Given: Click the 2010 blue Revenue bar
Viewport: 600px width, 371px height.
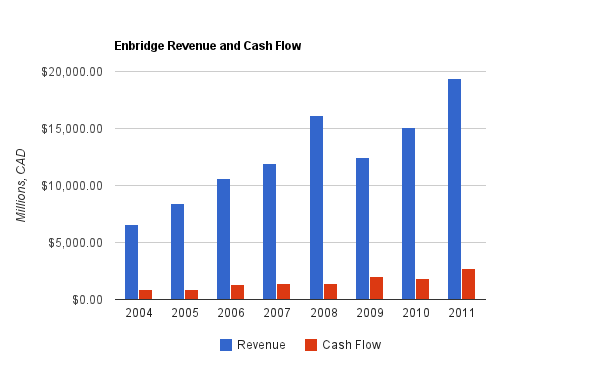Looking at the screenshot, I should tap(408, 213).
